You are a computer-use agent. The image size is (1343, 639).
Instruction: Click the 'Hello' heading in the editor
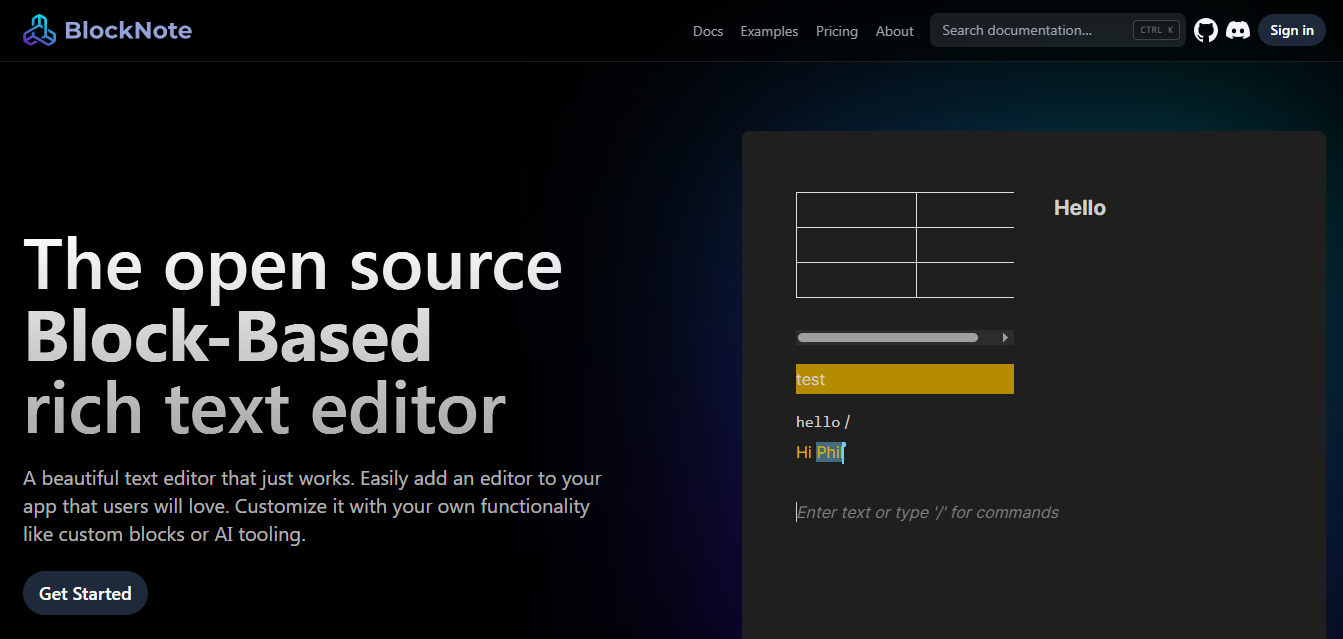point(1080,208)
